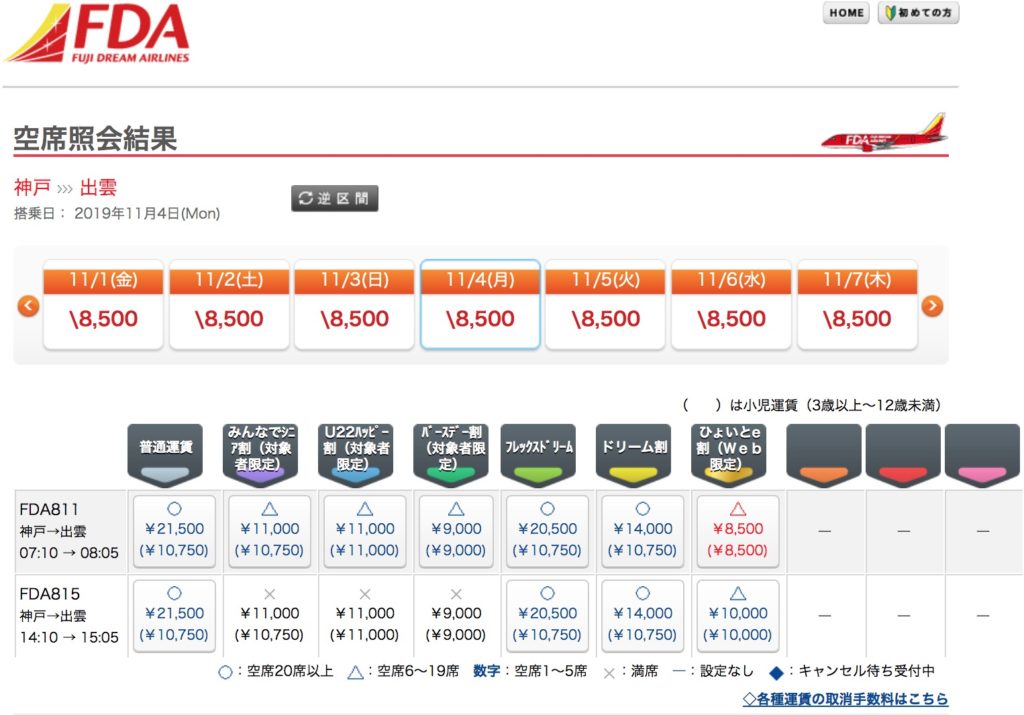Viewport: 1024px width, 715px height.
Task: Go to the HOME page button
Action: [846, 13]
